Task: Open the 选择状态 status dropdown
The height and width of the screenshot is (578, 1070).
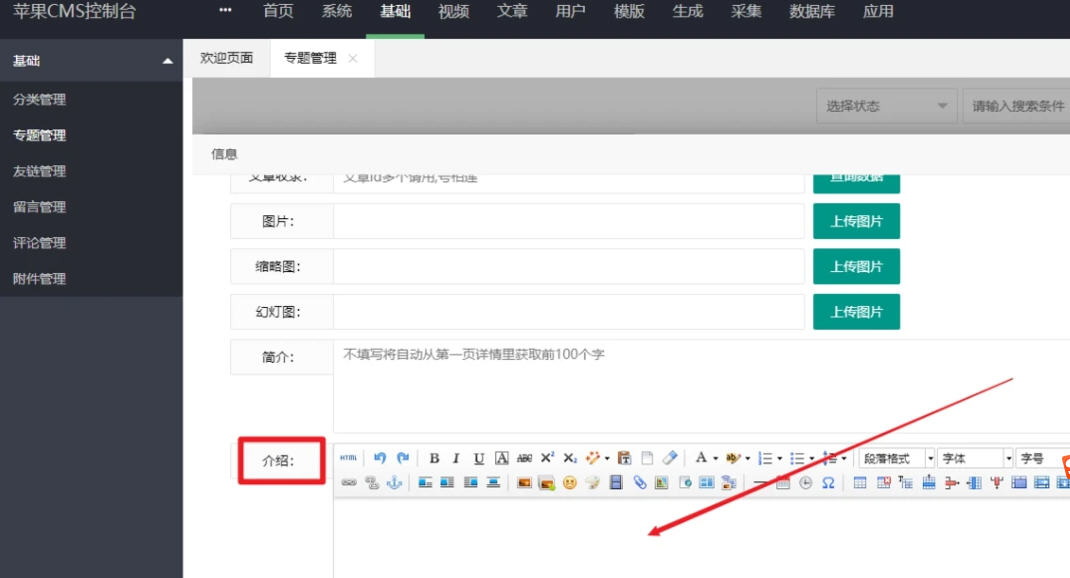Action: tap(886, 106)
